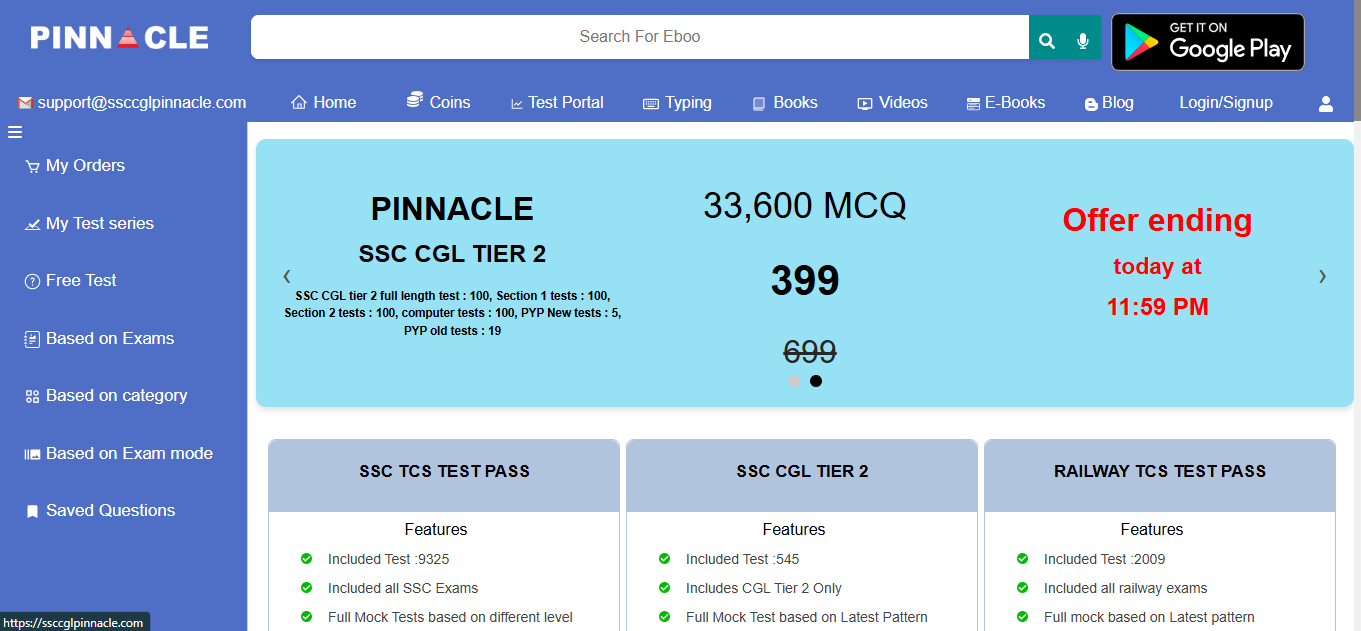Screen dimensions: 1361x631
Task: Open the Typing section
Action: pyautogui.click(x=677, y=102)
